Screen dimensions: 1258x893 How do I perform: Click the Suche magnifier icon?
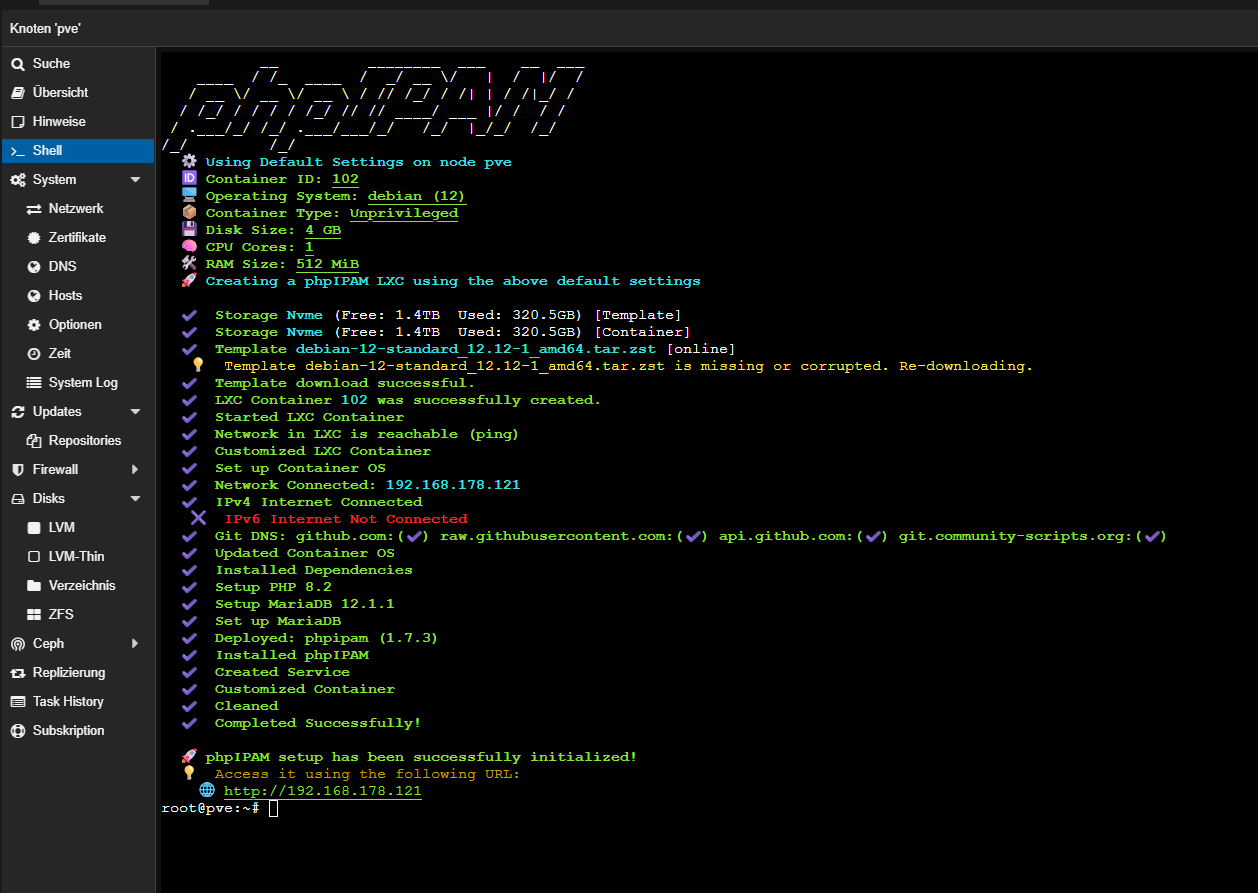(17, 64)
